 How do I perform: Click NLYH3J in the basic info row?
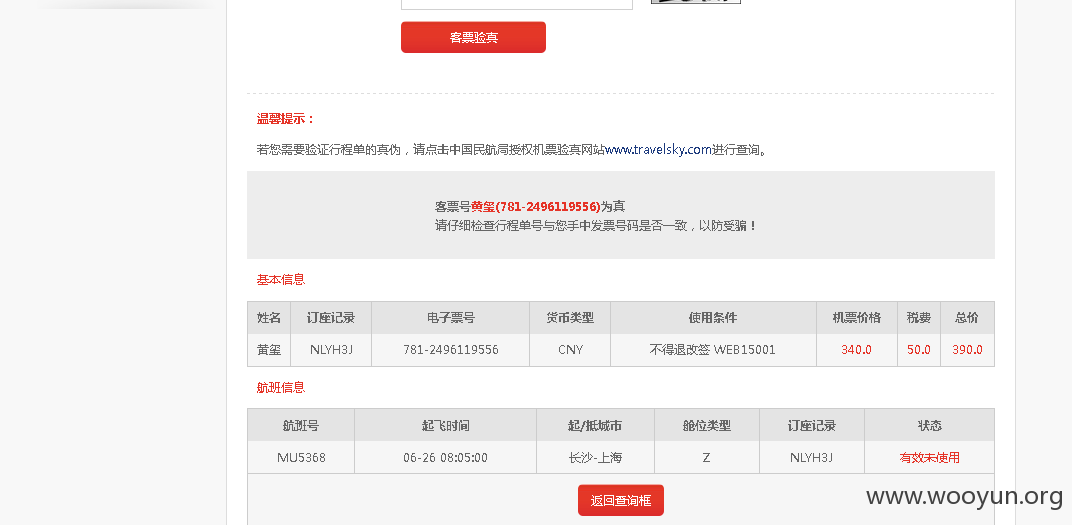click(331, 350)
